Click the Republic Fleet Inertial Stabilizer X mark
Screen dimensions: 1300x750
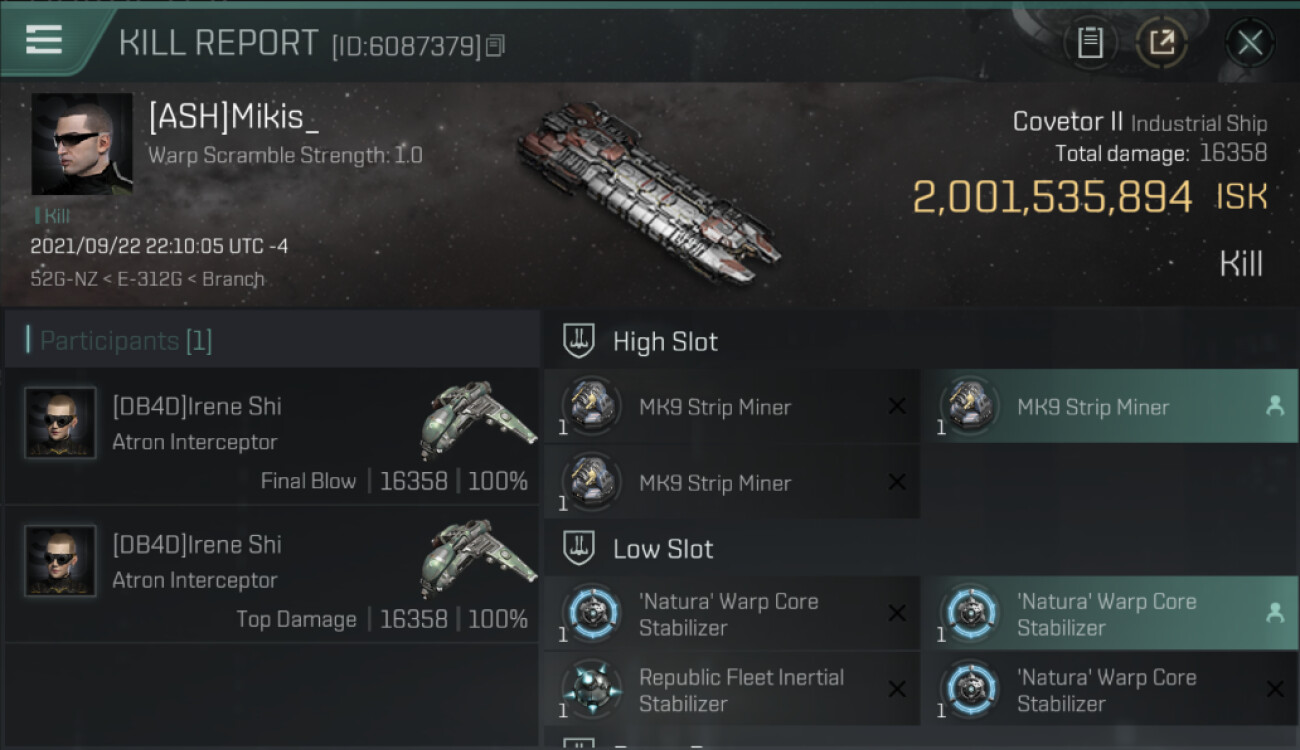(x=897, y=689)
